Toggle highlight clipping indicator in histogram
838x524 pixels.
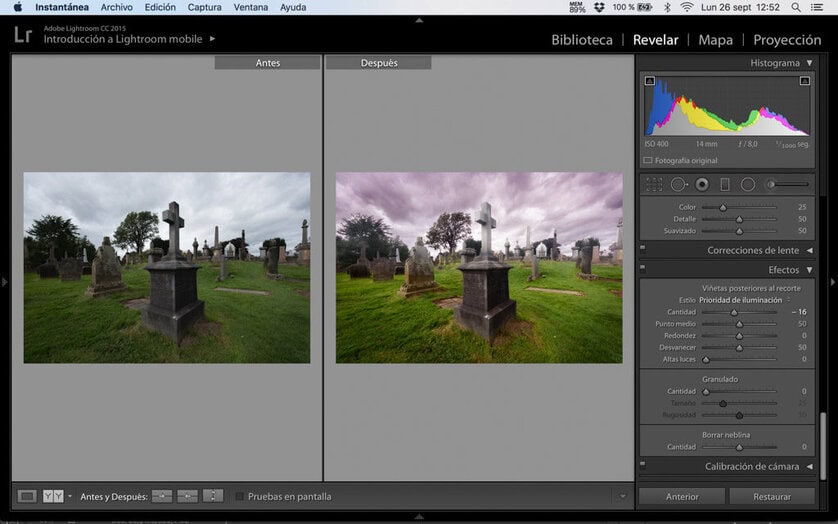(805, 81)
